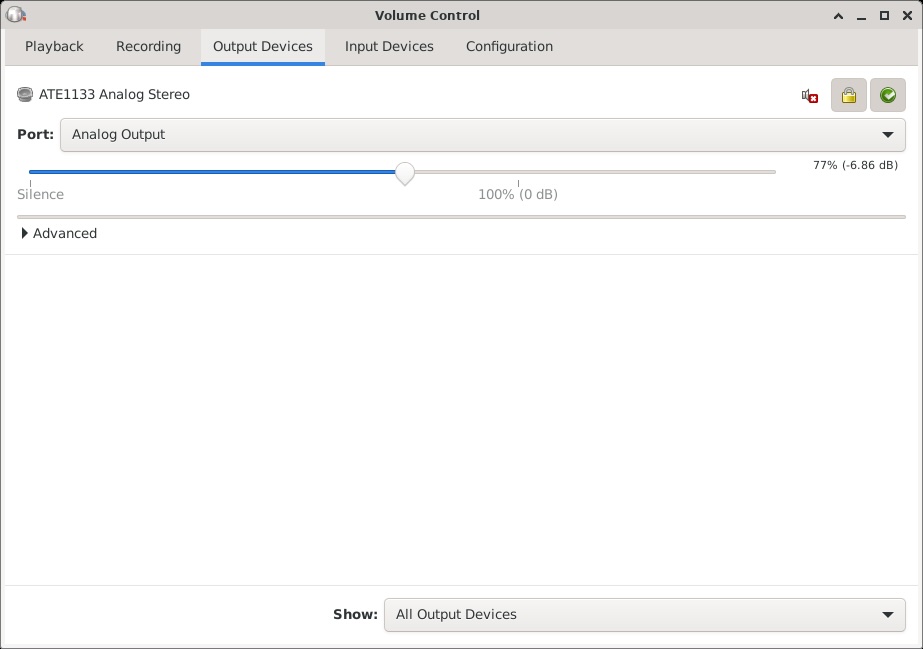Maximize the Volume Control window
The height and width of the screenshot is (649, 923).
point(884,16)
